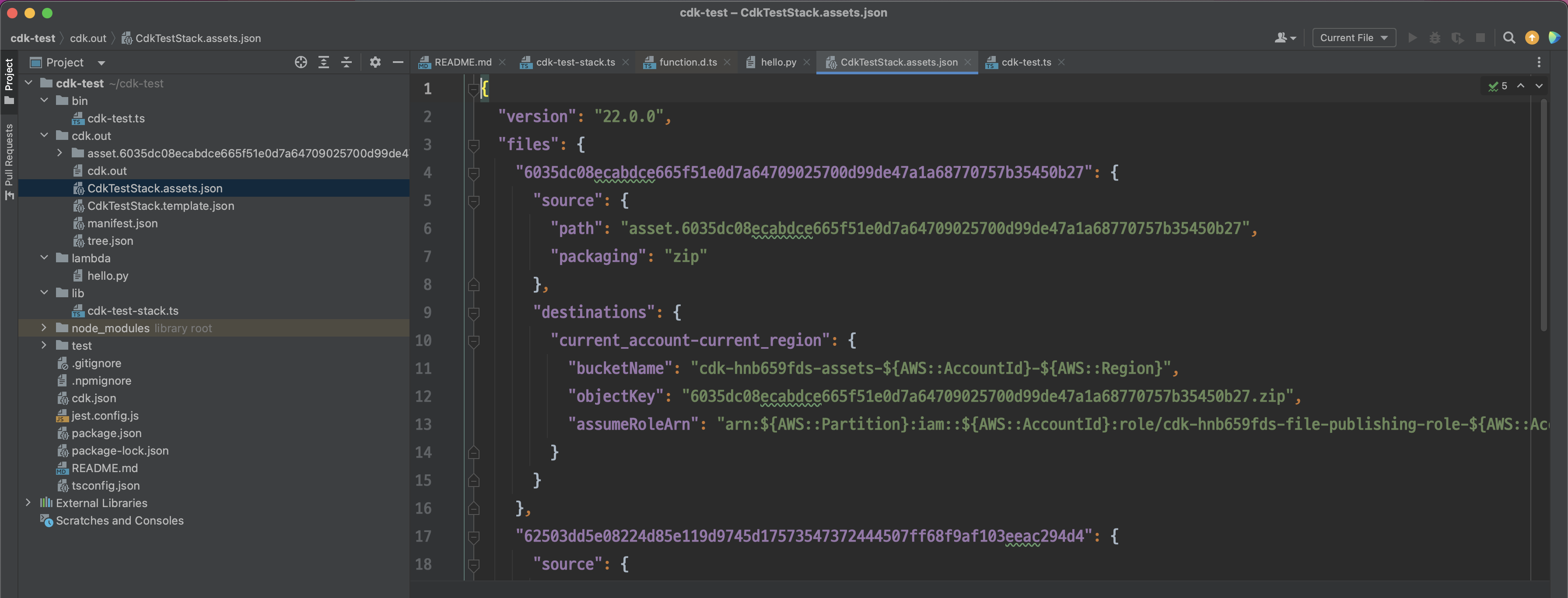
Task: Open Project panel settings gear
Action: point(375,62)
